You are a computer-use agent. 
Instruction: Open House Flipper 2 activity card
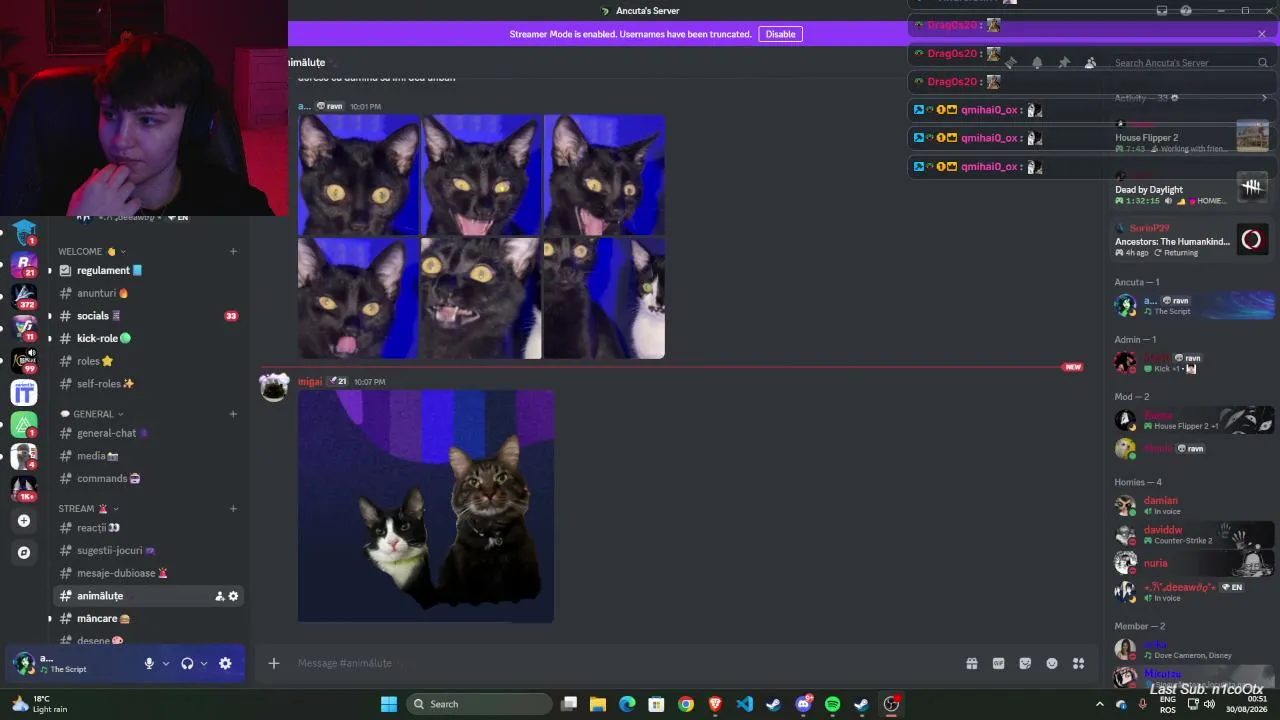(1192, 137)
